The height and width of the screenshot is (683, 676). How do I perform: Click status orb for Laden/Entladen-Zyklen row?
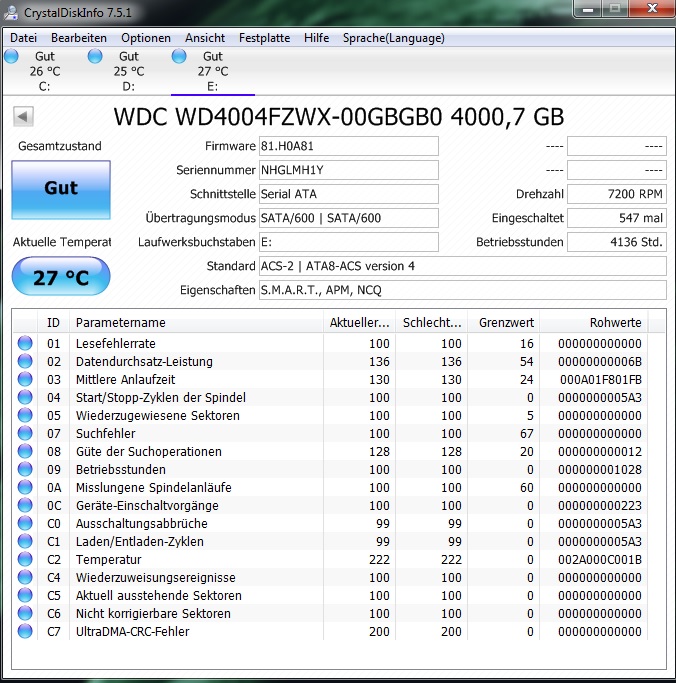point(25,541)
